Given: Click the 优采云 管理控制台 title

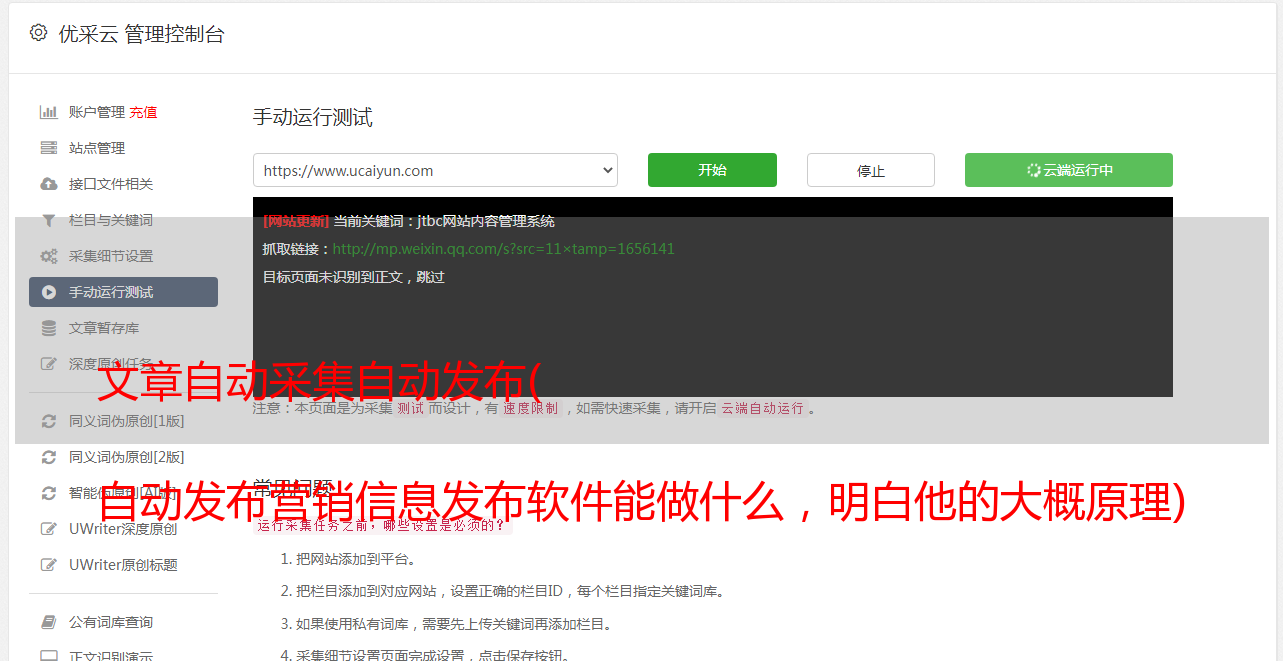Looking at the screenshot, I should 141,34.
